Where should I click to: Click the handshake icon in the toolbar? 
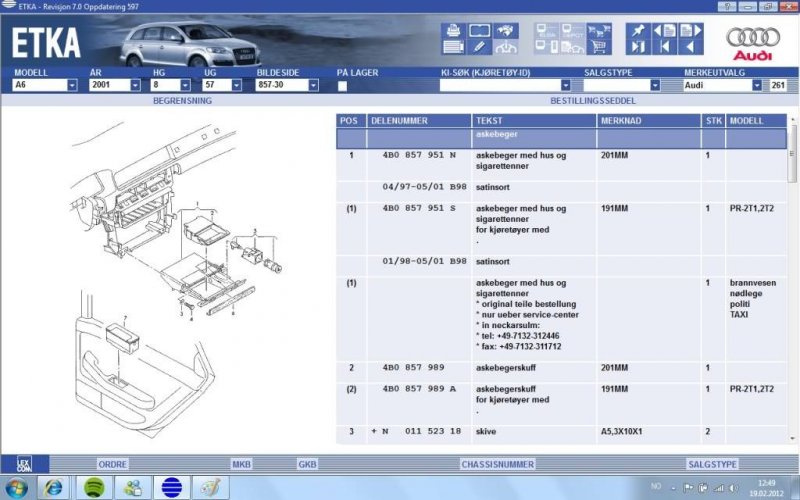(x=507, y=30)
